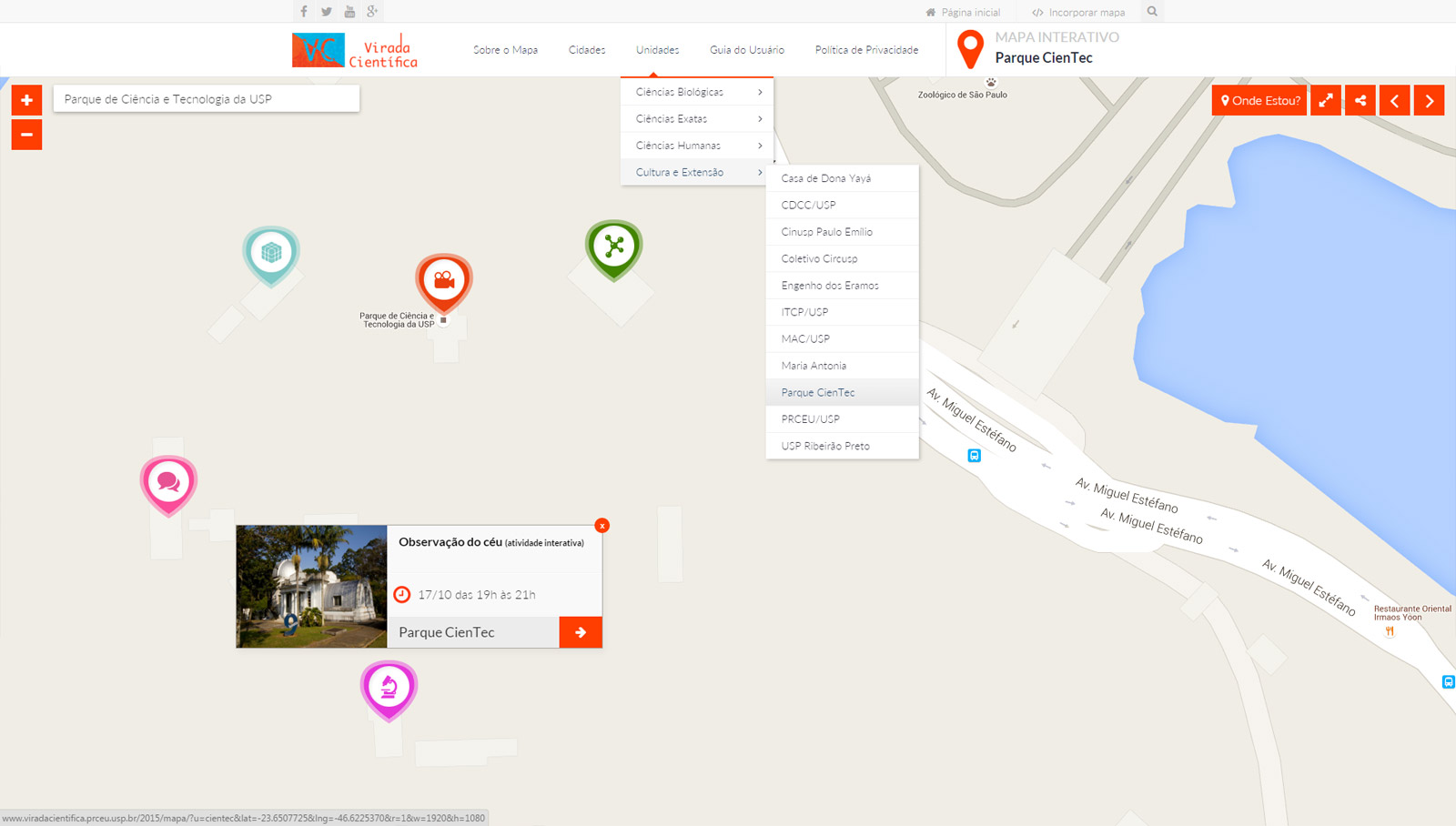Image resolution: width=1456 pixels, height=826 pixels.
Task: Open the Cidades menu
Action: point(587,50)
